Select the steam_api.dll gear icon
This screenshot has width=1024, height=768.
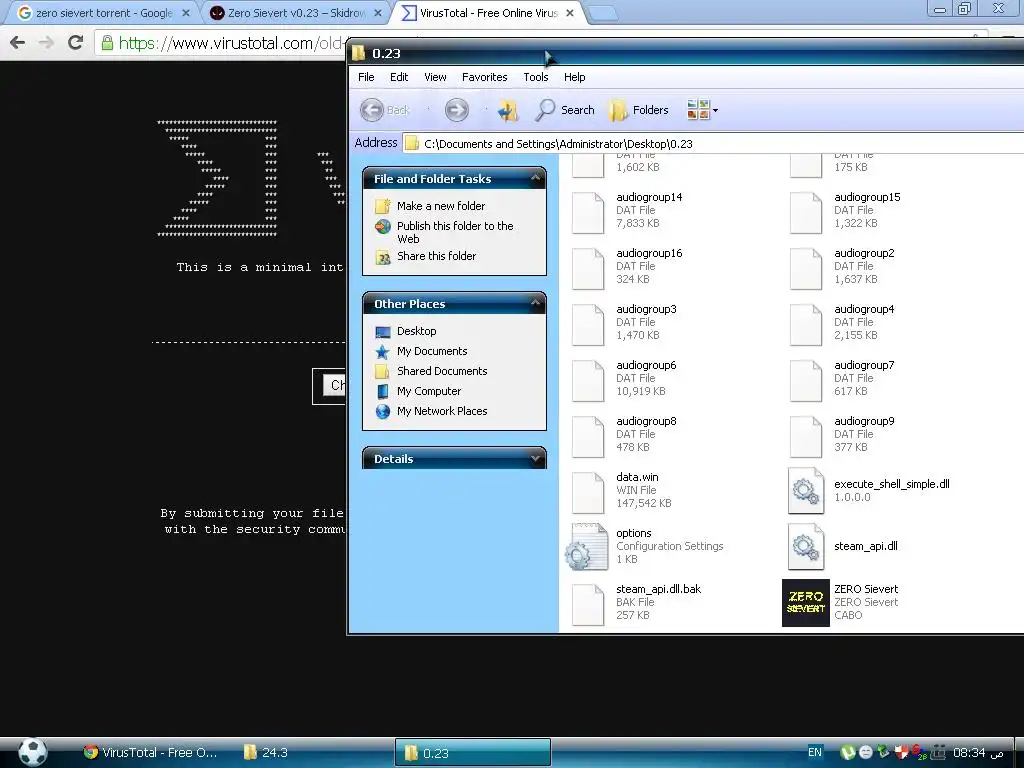pos(806,547)
